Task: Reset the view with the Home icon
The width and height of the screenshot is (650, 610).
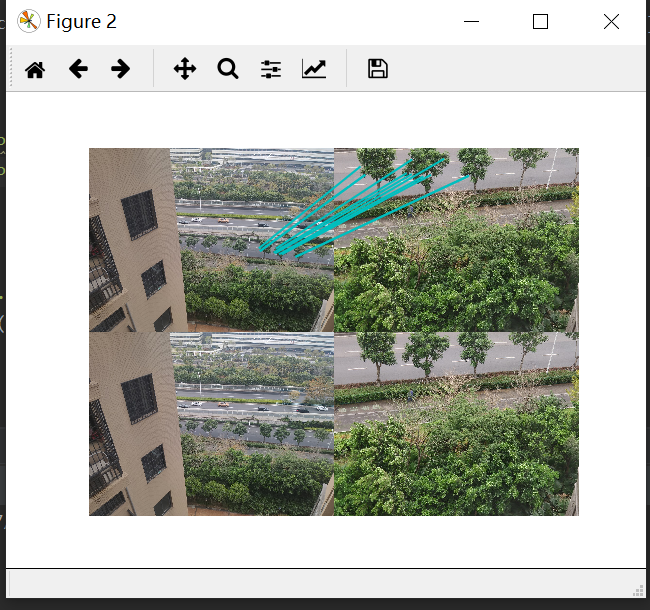Action: coord(35,69)
